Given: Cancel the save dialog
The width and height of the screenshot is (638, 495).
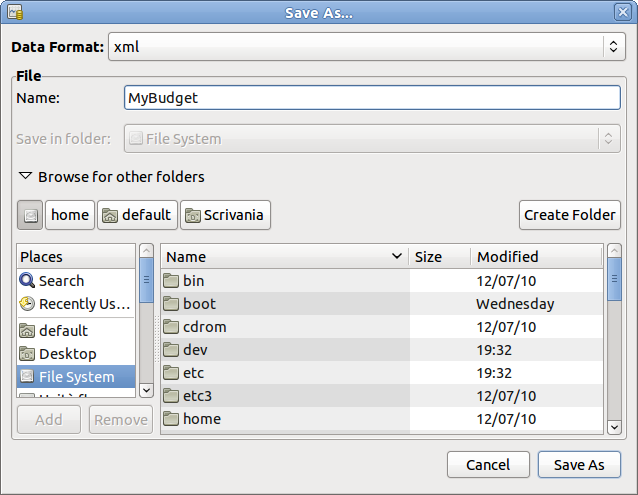Looking at the screenshot, I should pos(488,465).
